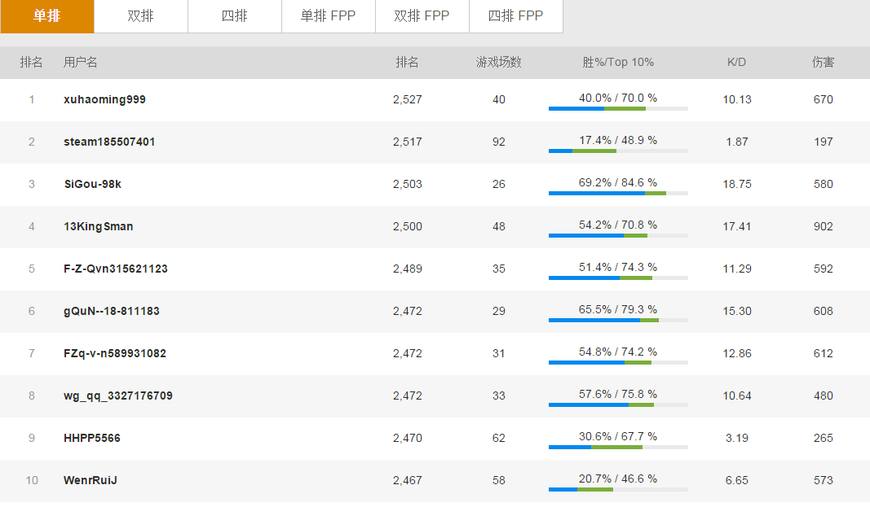The image size is (870, 507).
Task: Sort by 伤害 column header
Action: pyautogui.click(x=823, y=62)
